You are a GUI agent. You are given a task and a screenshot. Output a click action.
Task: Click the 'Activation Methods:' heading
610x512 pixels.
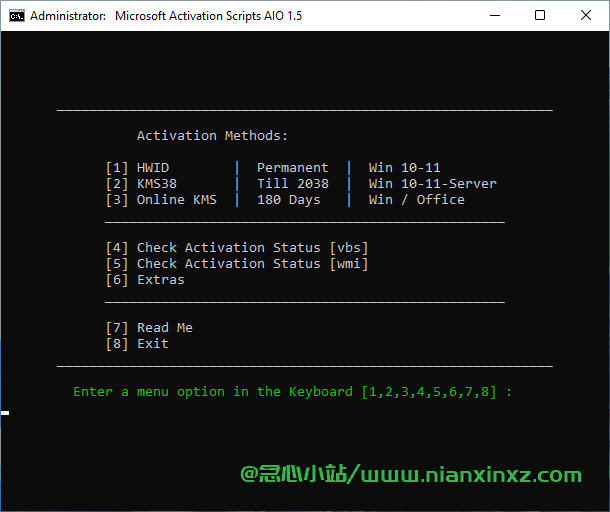pyautogui.click(x=212, y=136)
